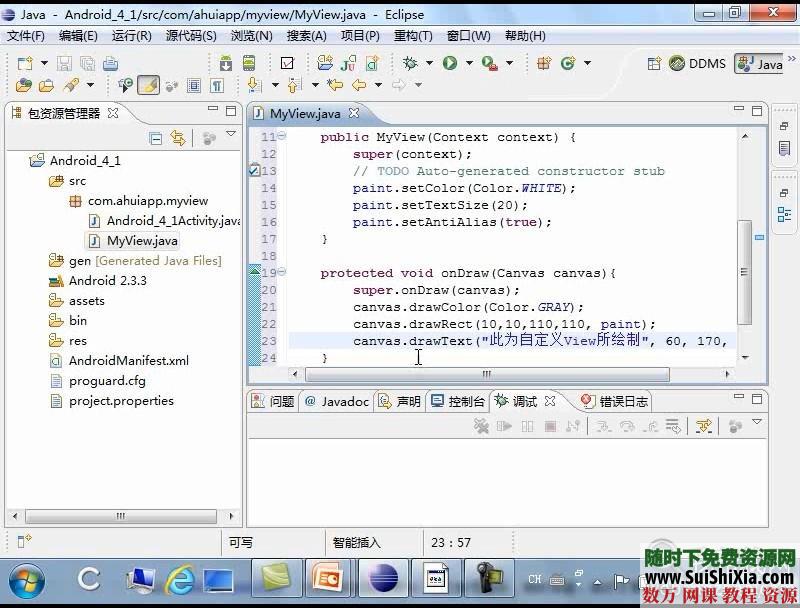Viewport: 800px width, 608px height.
Task: Click the DDMS perspective button
Action: (x=697, y=63)
